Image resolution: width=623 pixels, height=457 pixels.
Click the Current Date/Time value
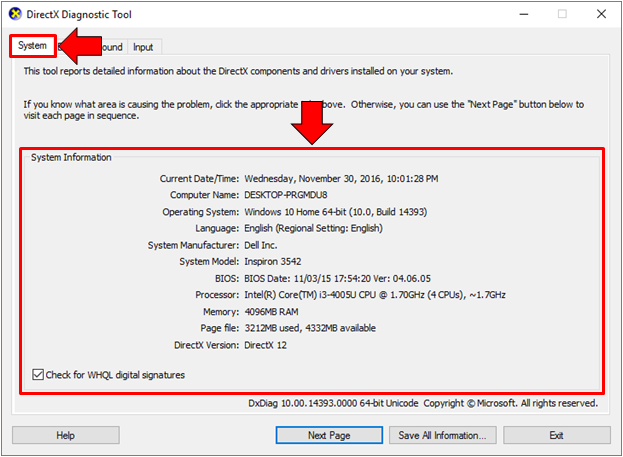341,179
